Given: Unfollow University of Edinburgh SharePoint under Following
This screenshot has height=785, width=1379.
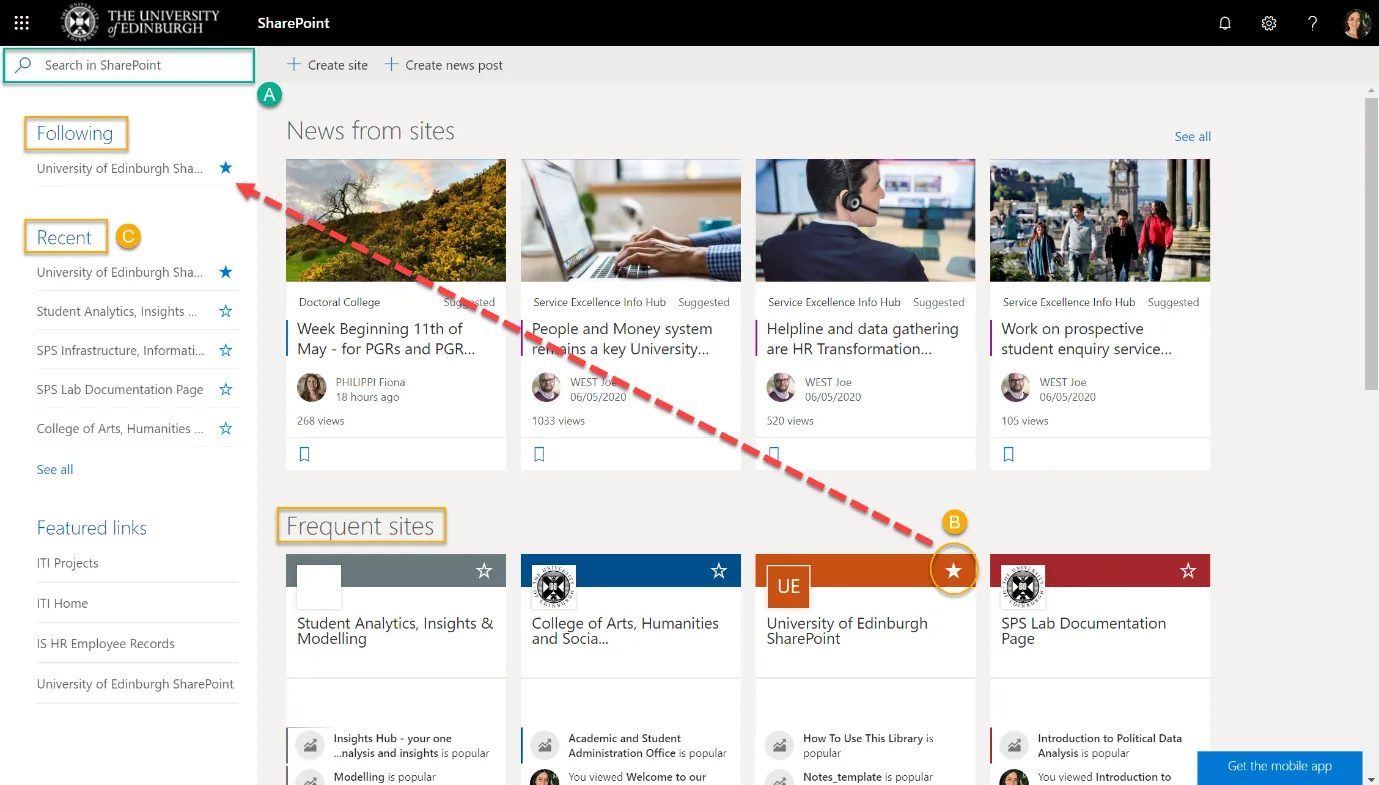Looking at the screenshot, I should tap(225, 167).
